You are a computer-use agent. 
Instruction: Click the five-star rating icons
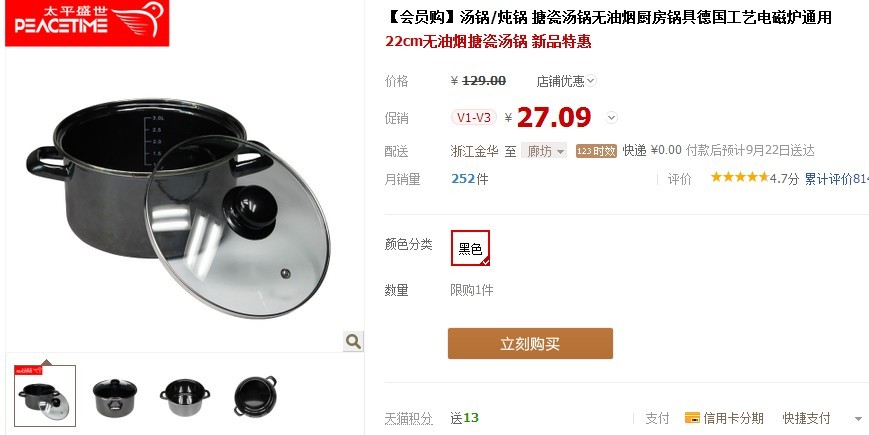[x=739, y=177]
